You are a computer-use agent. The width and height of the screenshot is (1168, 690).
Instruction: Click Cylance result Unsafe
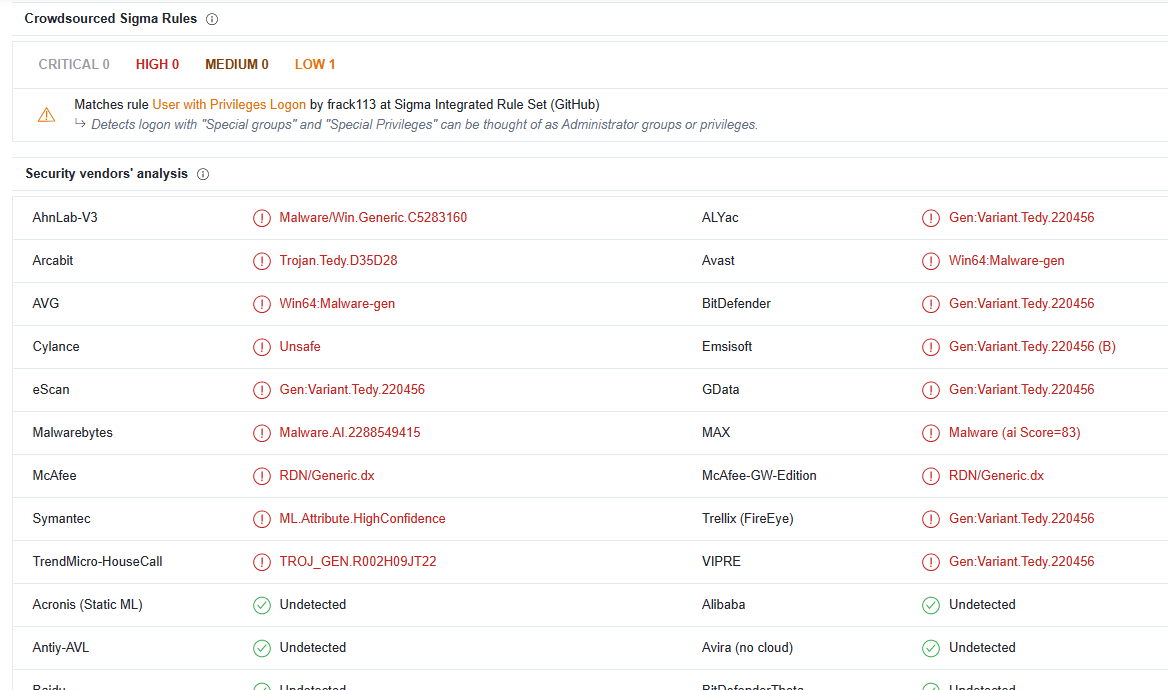point(300,346)
